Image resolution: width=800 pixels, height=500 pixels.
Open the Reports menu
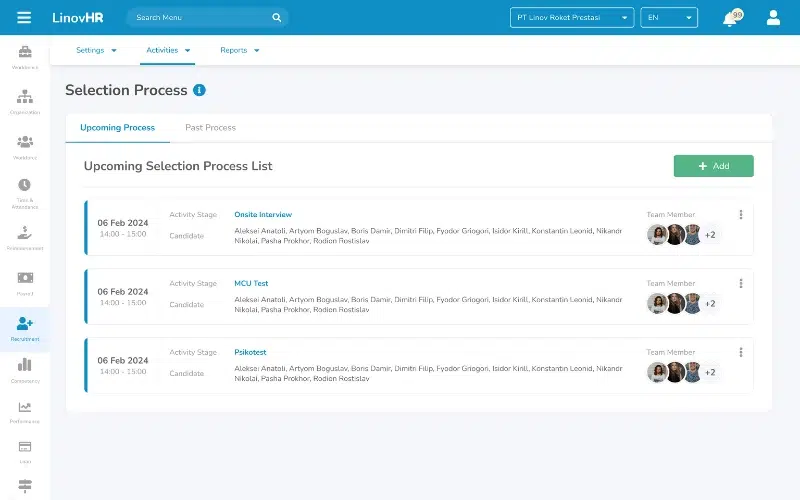click(x=240, y=50)
